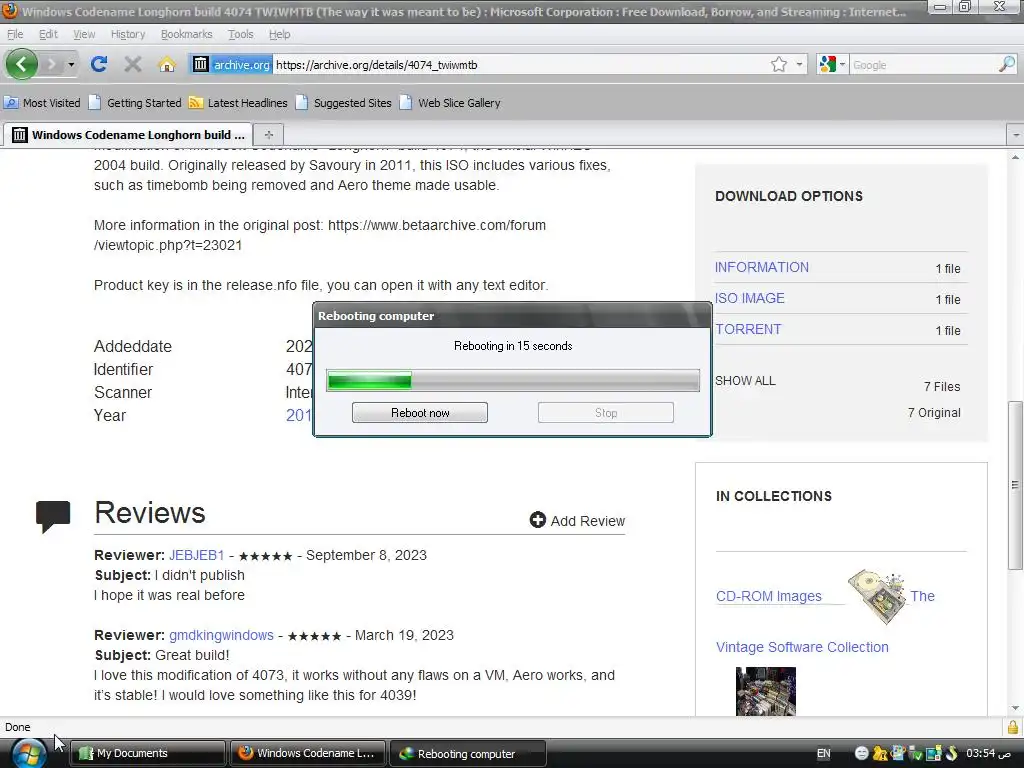Open the Latest Headlines feed bookmark
Viewport: 1024px width, 768px height.
coord(238,103)
